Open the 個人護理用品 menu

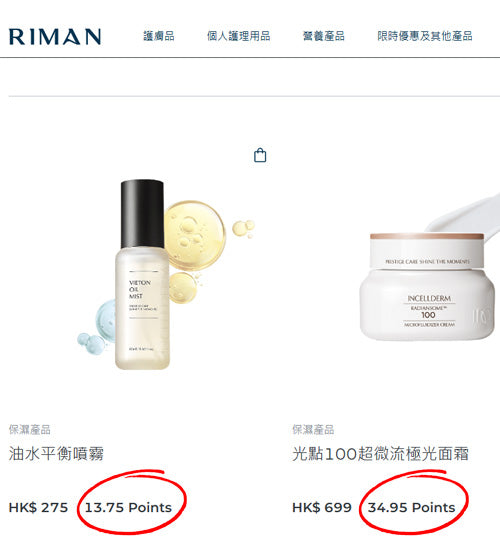[239, 36]
